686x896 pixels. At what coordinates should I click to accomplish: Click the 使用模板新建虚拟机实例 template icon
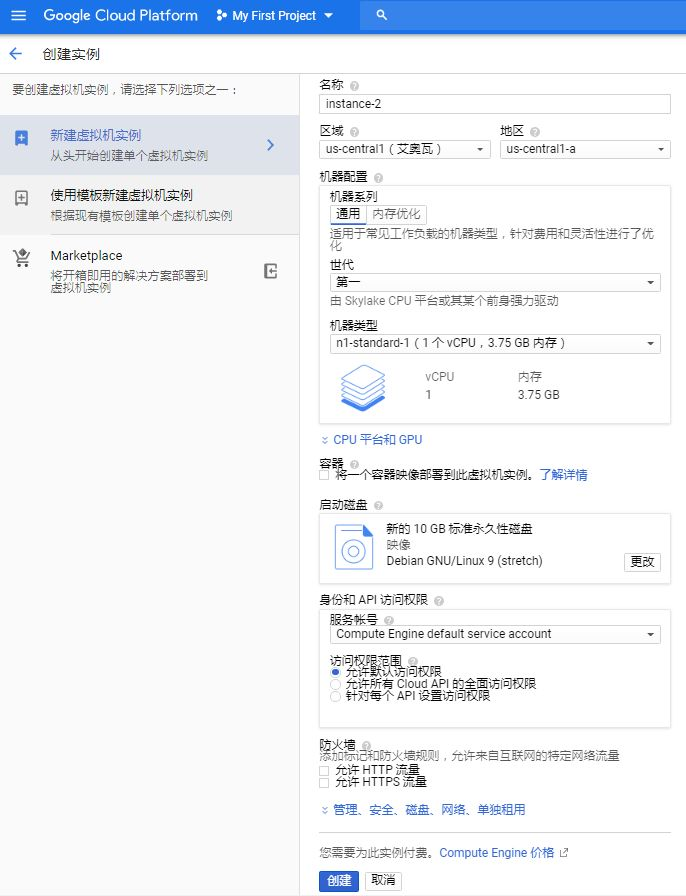[21, 198]
